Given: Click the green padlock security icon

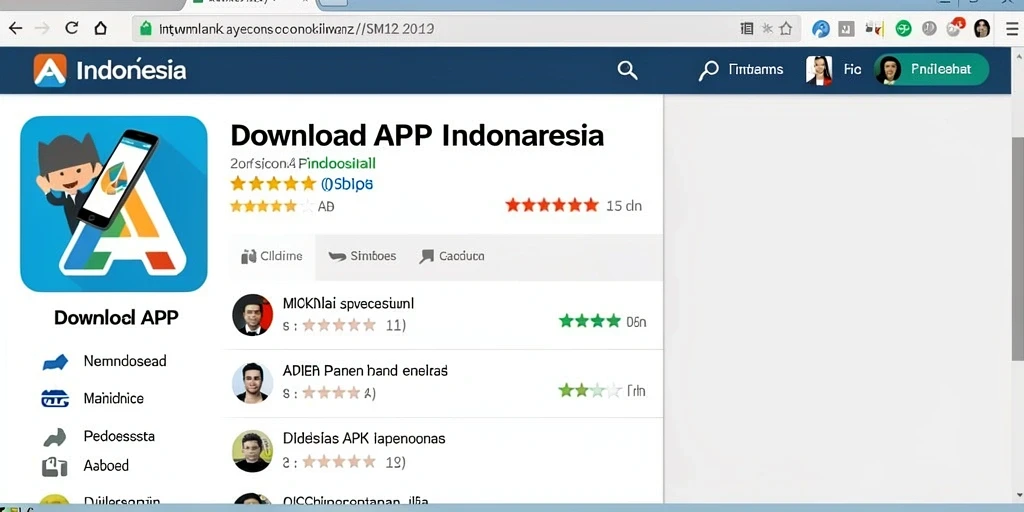Looking at the screenshot, I should tap(146, 28).
